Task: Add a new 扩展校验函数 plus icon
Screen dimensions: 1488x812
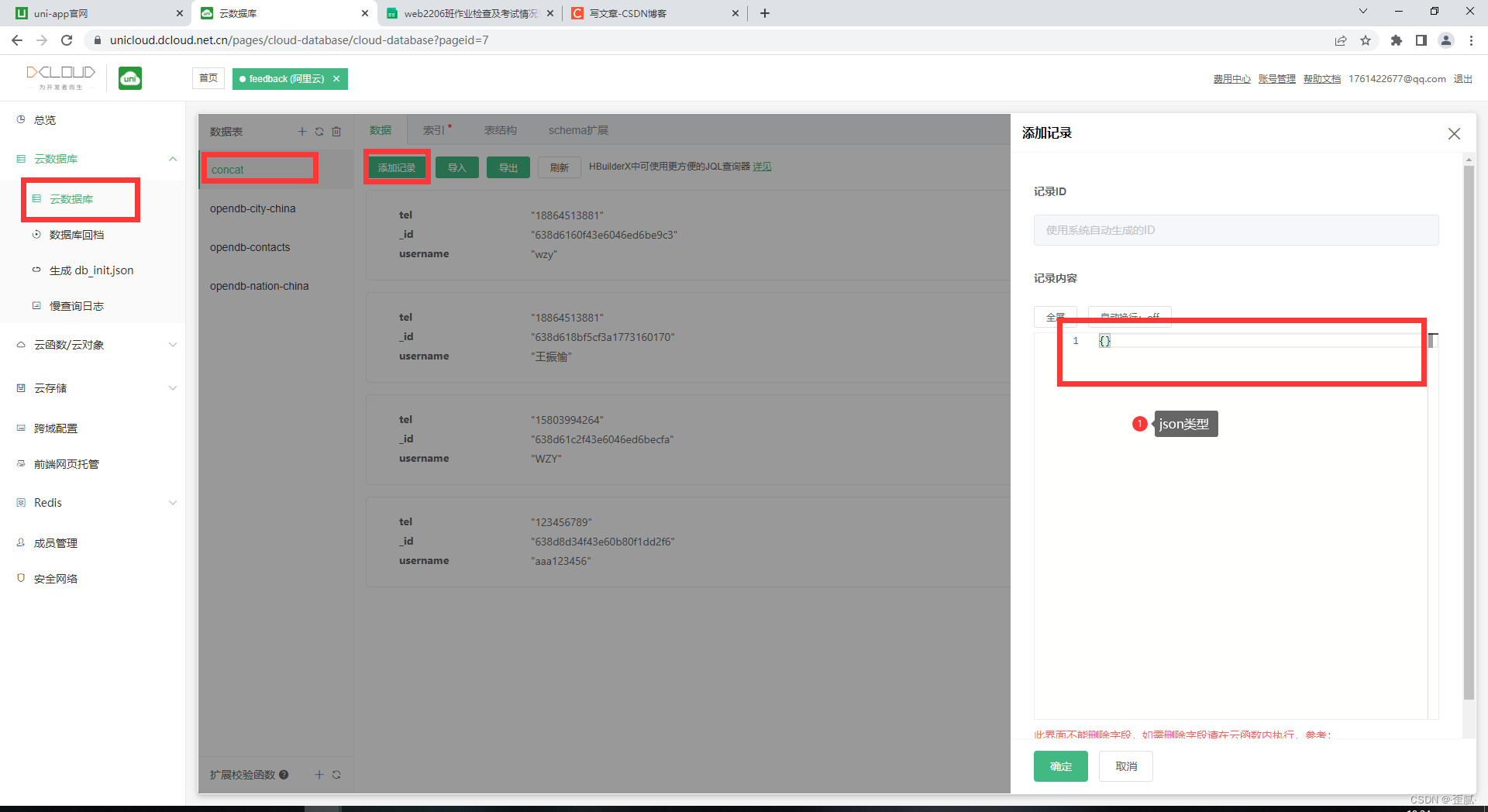Action: [x=319, y=775]
